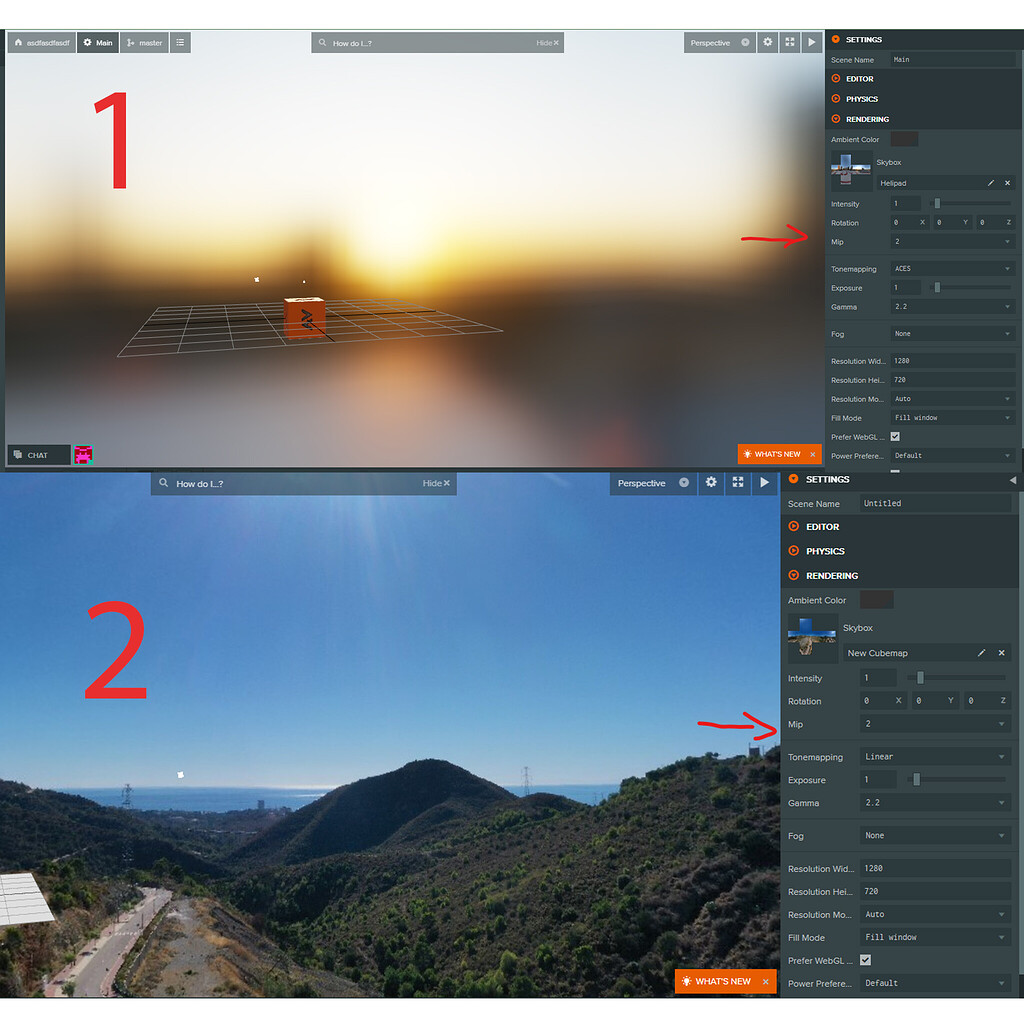The width and height of the screenshot is (1024, 1024).
Task: Open the Tonemapping dropdown showing ACES
Action: pos(952,268)
